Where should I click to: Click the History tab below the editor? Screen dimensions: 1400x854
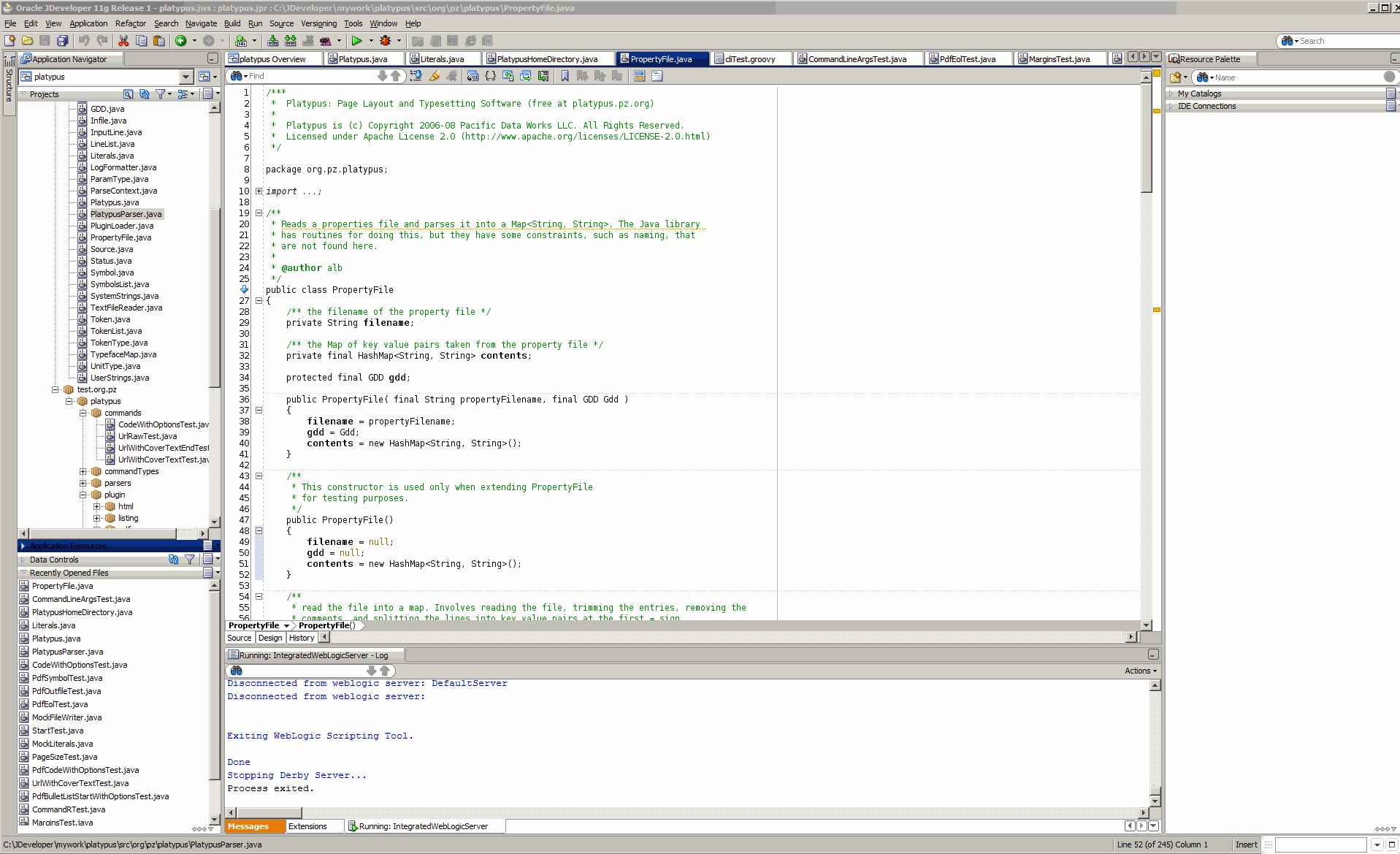301,638
